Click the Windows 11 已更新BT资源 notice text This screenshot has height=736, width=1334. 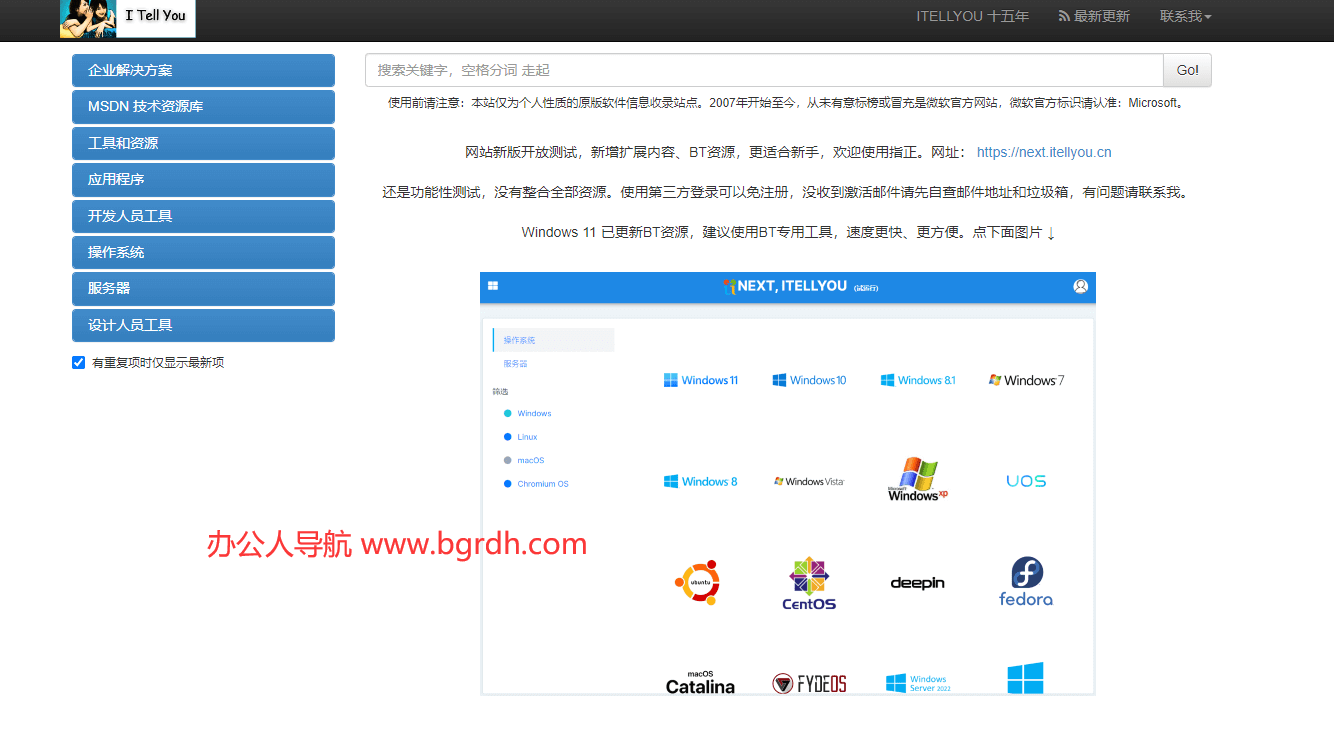coord(789,232)
